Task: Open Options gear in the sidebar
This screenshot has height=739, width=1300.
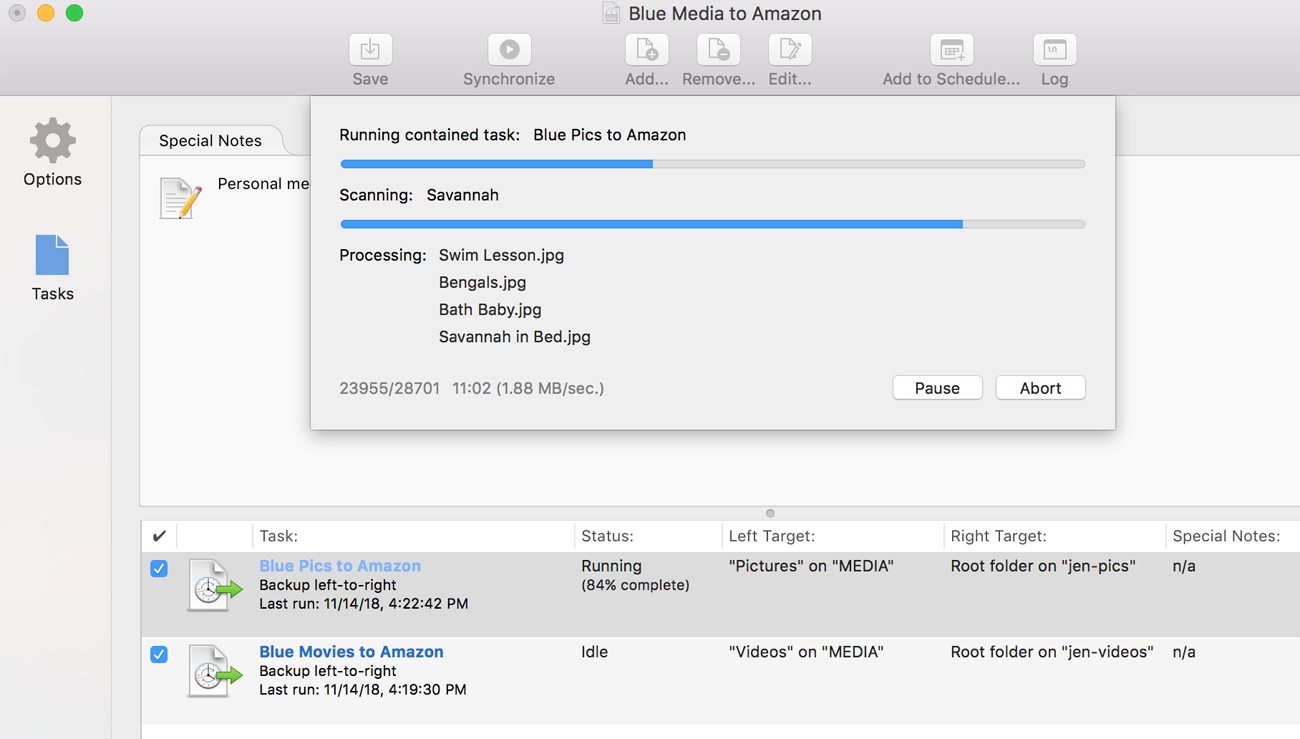Action: (53, 140)
